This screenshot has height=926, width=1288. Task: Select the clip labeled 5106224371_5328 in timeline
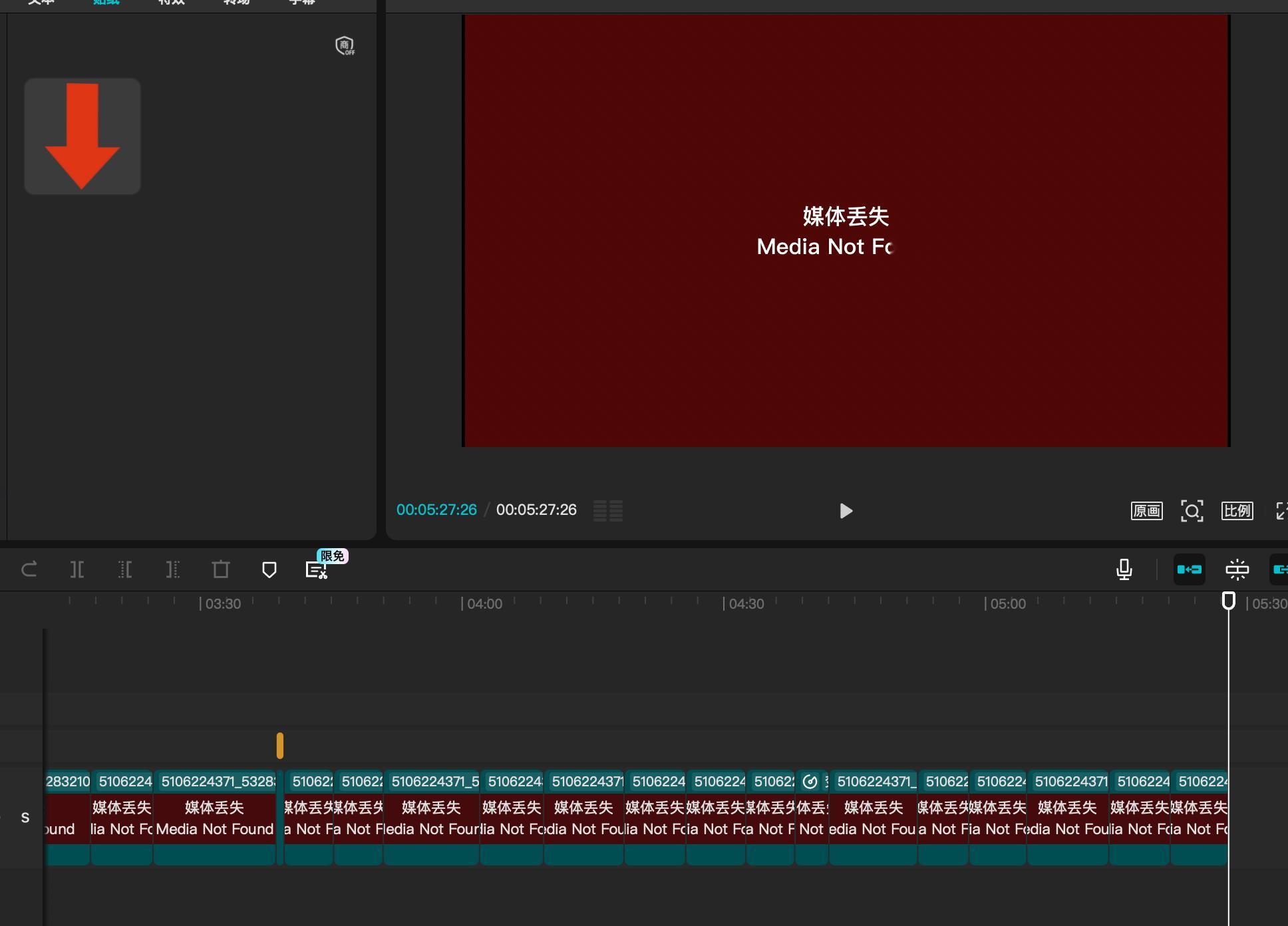(214, 818)
